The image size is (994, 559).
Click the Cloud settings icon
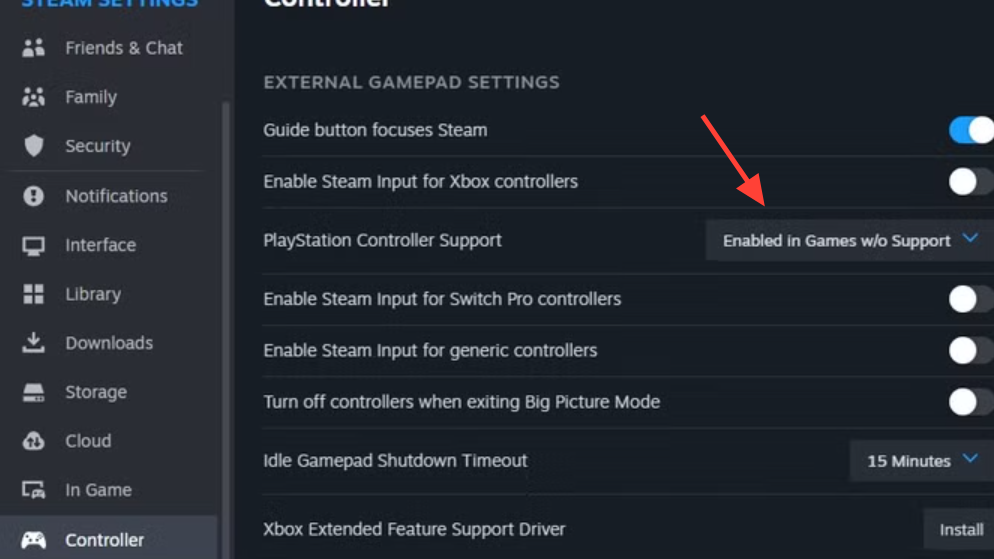coord(34,441)
